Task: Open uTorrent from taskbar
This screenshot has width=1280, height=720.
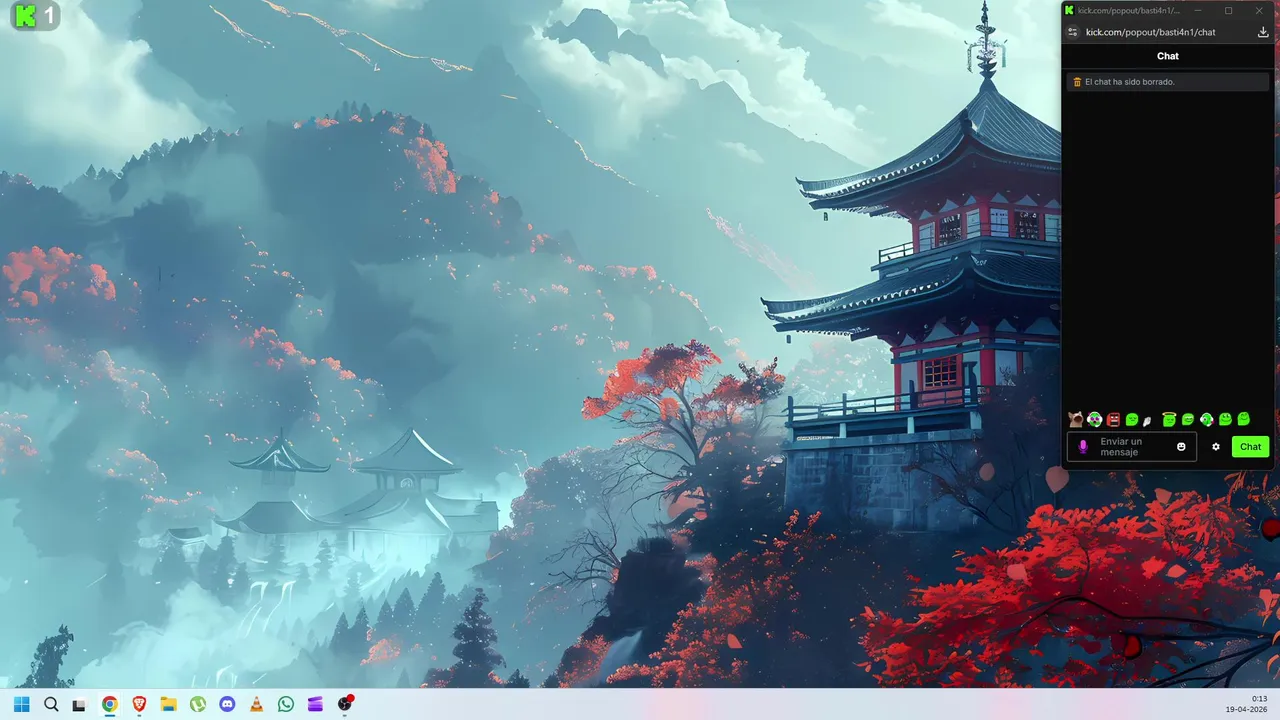Action: coord(197,704)
